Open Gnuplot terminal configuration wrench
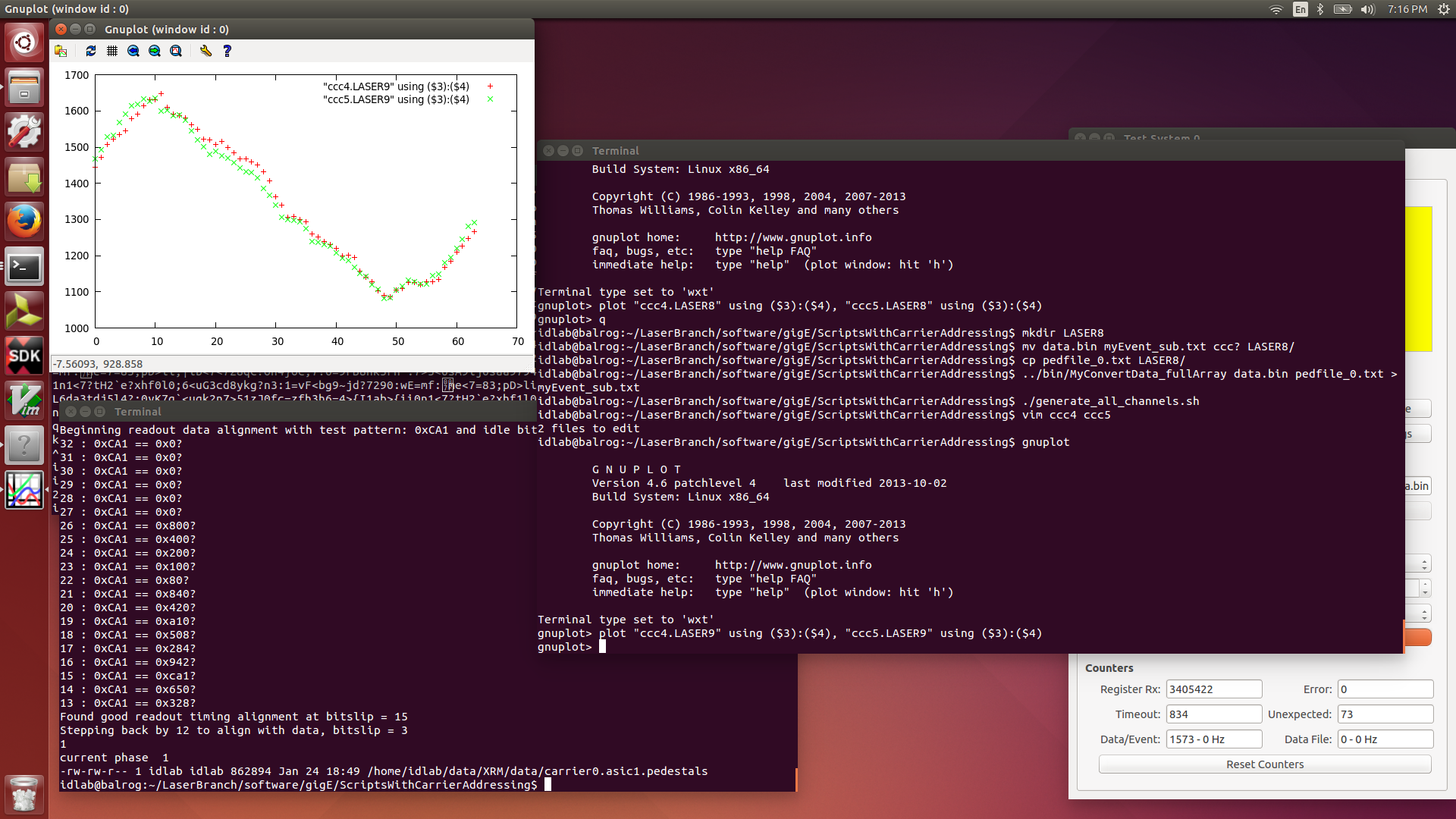1456x819 pixels. (206, 51)
